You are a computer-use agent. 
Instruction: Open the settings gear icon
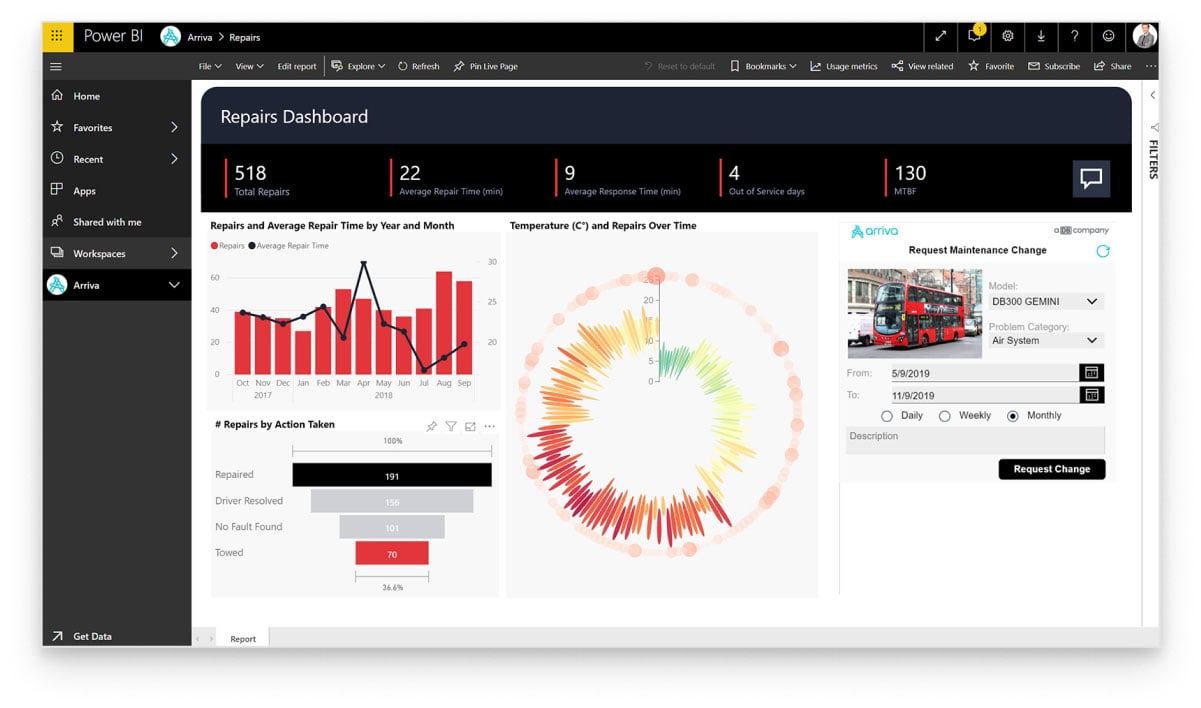[x=1007, y=36]
